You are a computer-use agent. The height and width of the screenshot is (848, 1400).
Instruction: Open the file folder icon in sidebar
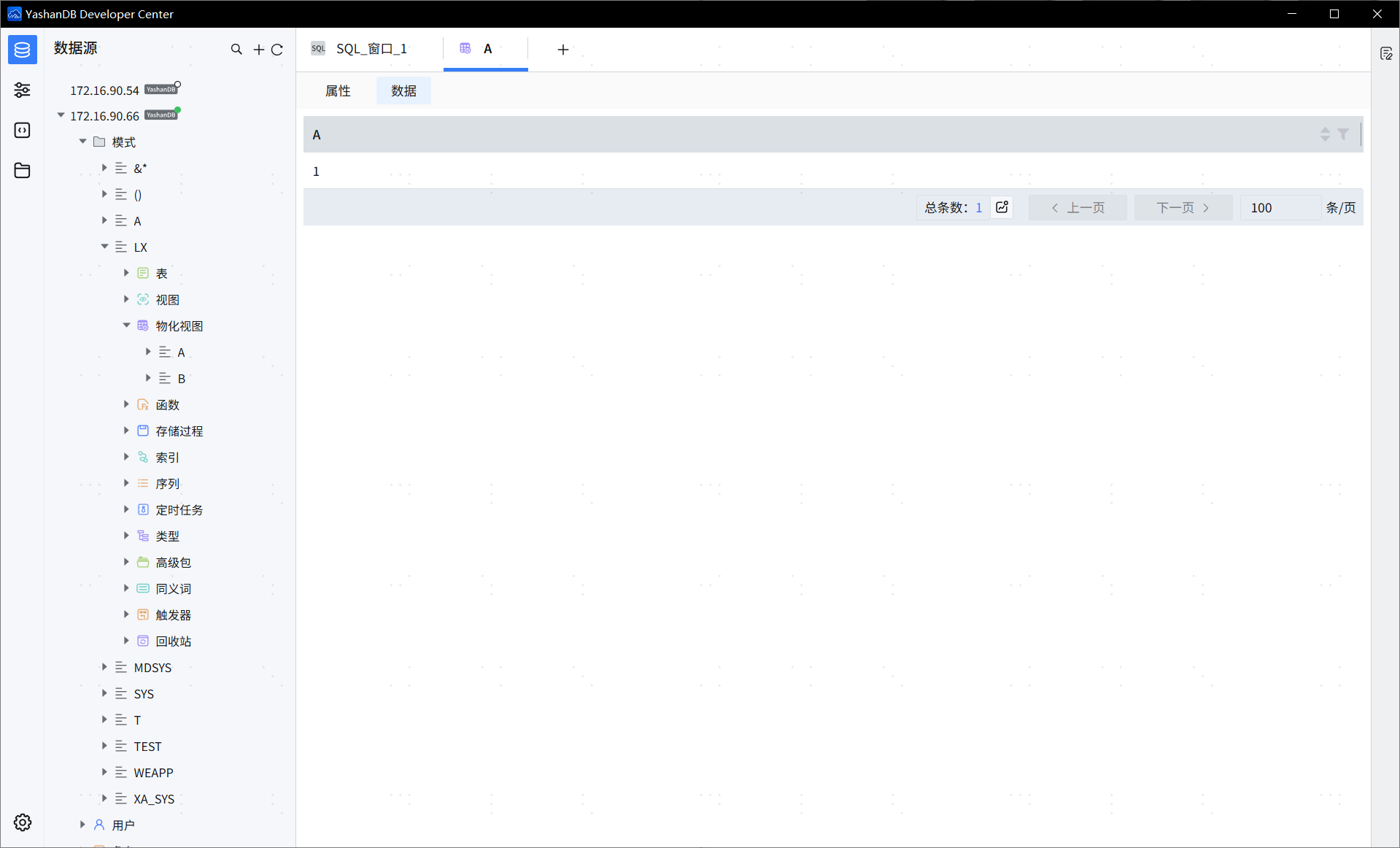23,170
